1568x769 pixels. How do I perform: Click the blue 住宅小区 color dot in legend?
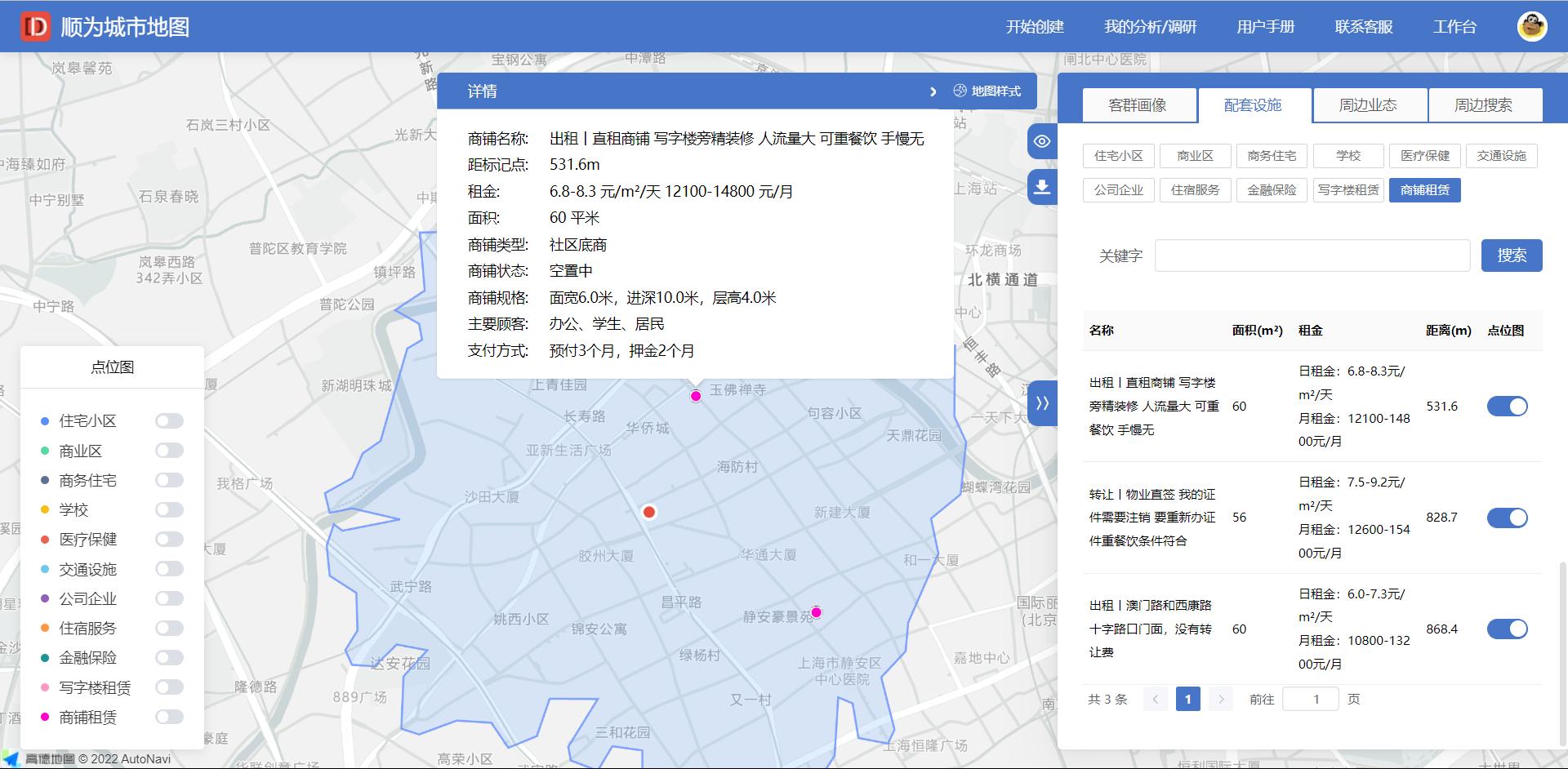[x=44, y=420]
